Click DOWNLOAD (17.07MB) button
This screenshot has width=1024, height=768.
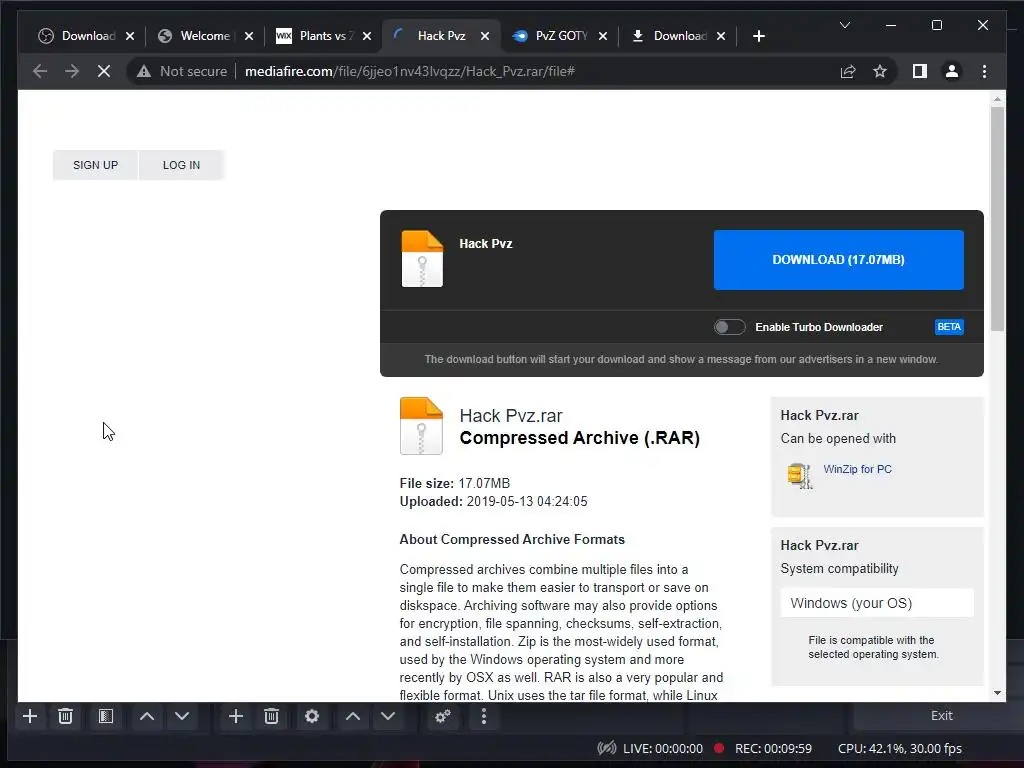(839, 260)
